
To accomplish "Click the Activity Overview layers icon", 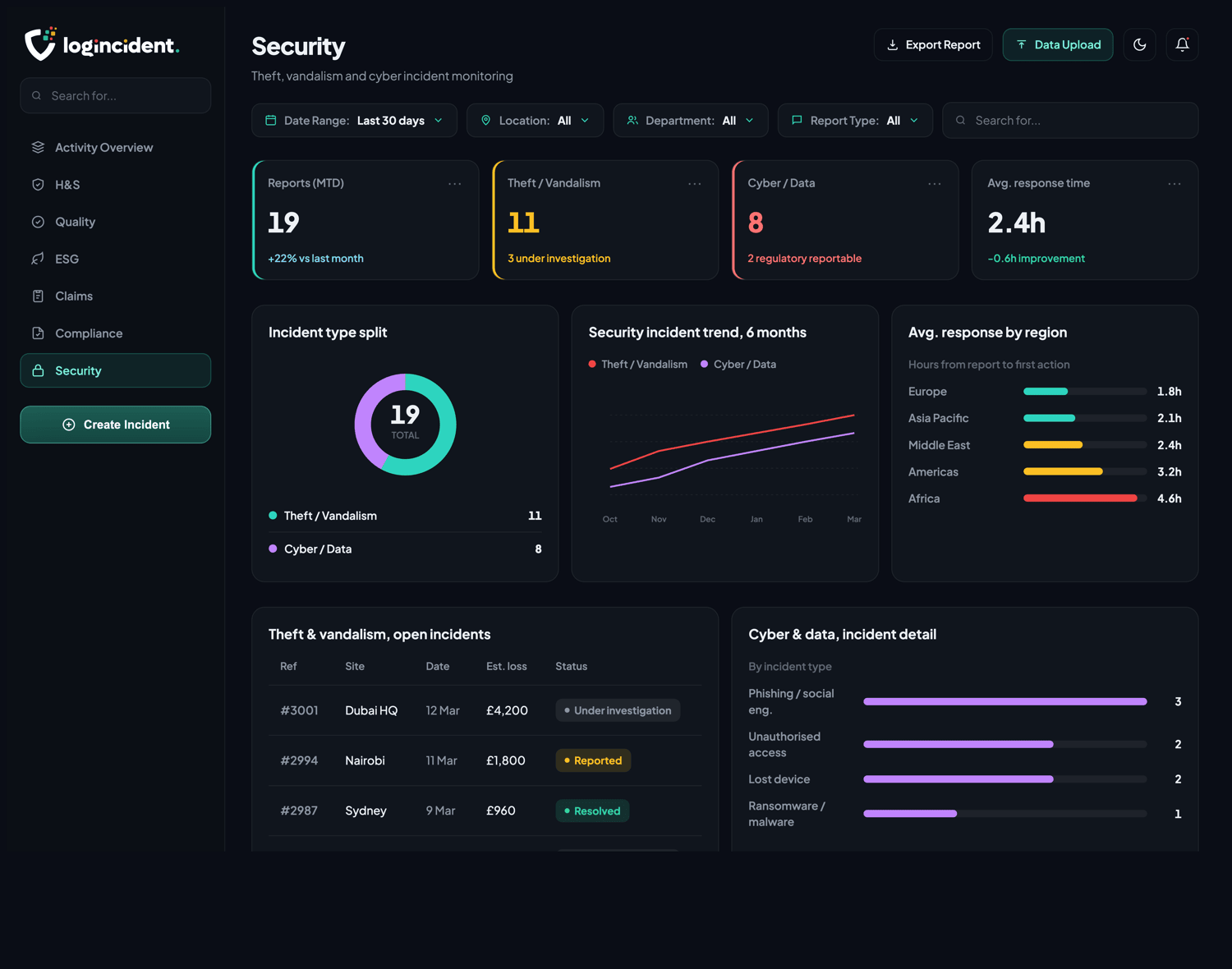I will click(38, 147).
